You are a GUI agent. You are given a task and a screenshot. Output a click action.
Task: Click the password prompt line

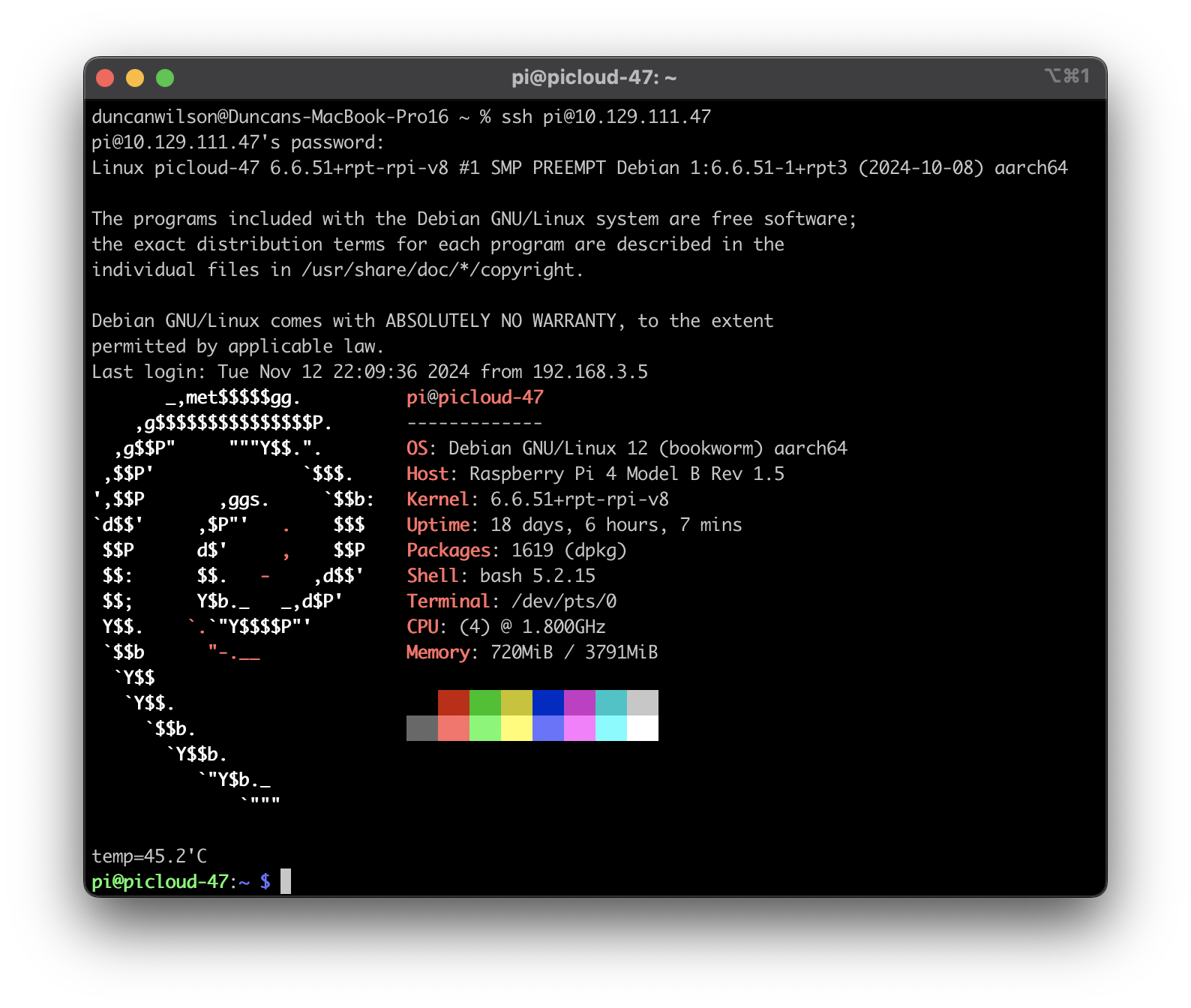click(238, 142)
